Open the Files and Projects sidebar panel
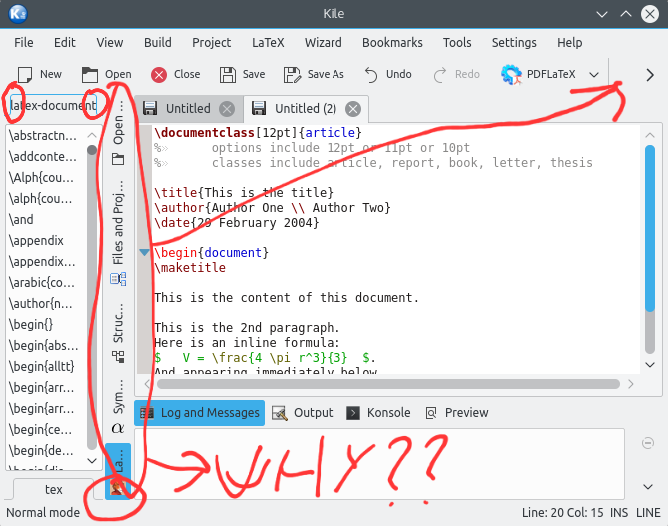 (x=118, y=233)
